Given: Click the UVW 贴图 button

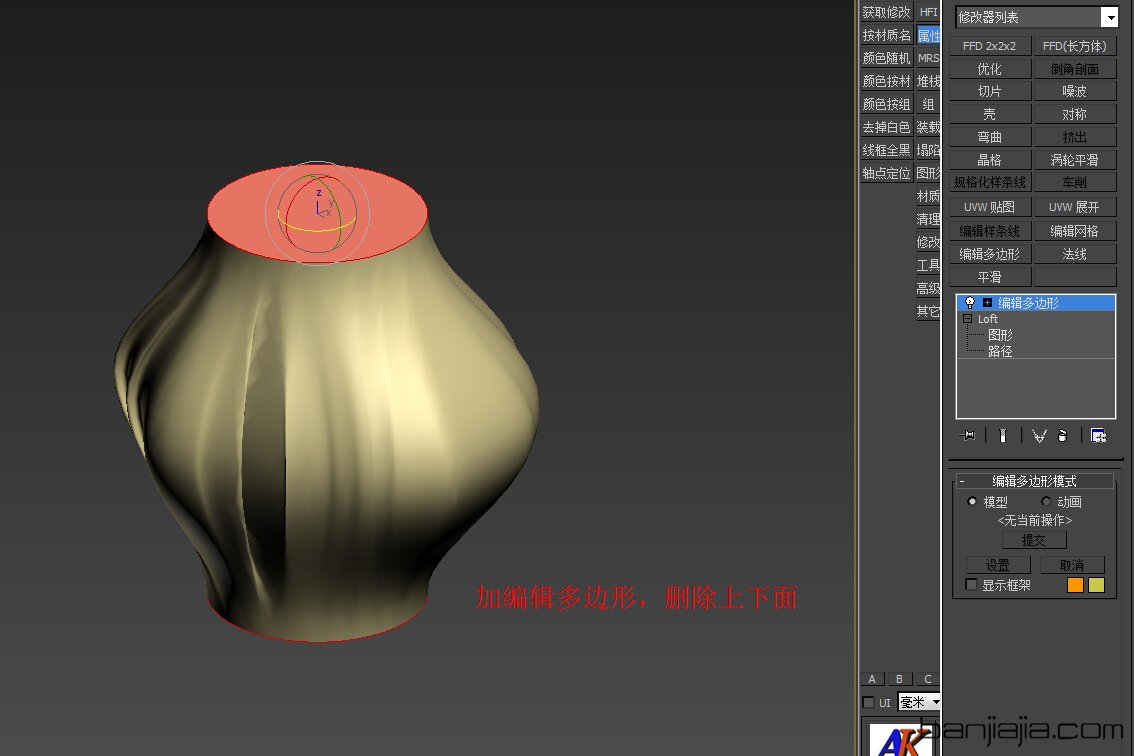Looking at the screenshot, I should coord(989,207).
